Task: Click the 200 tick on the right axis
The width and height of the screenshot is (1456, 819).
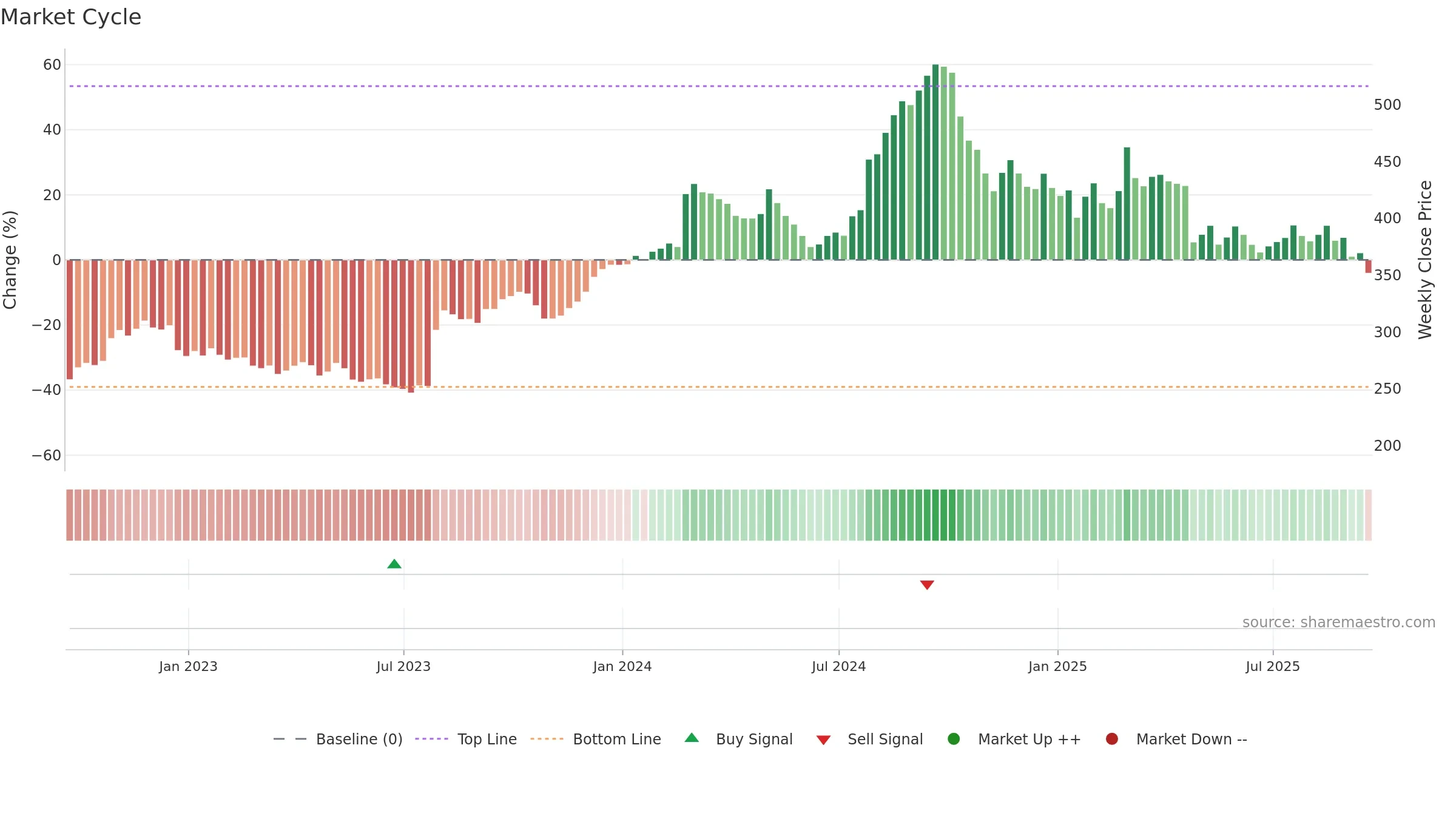Action: coord(1387,445)
